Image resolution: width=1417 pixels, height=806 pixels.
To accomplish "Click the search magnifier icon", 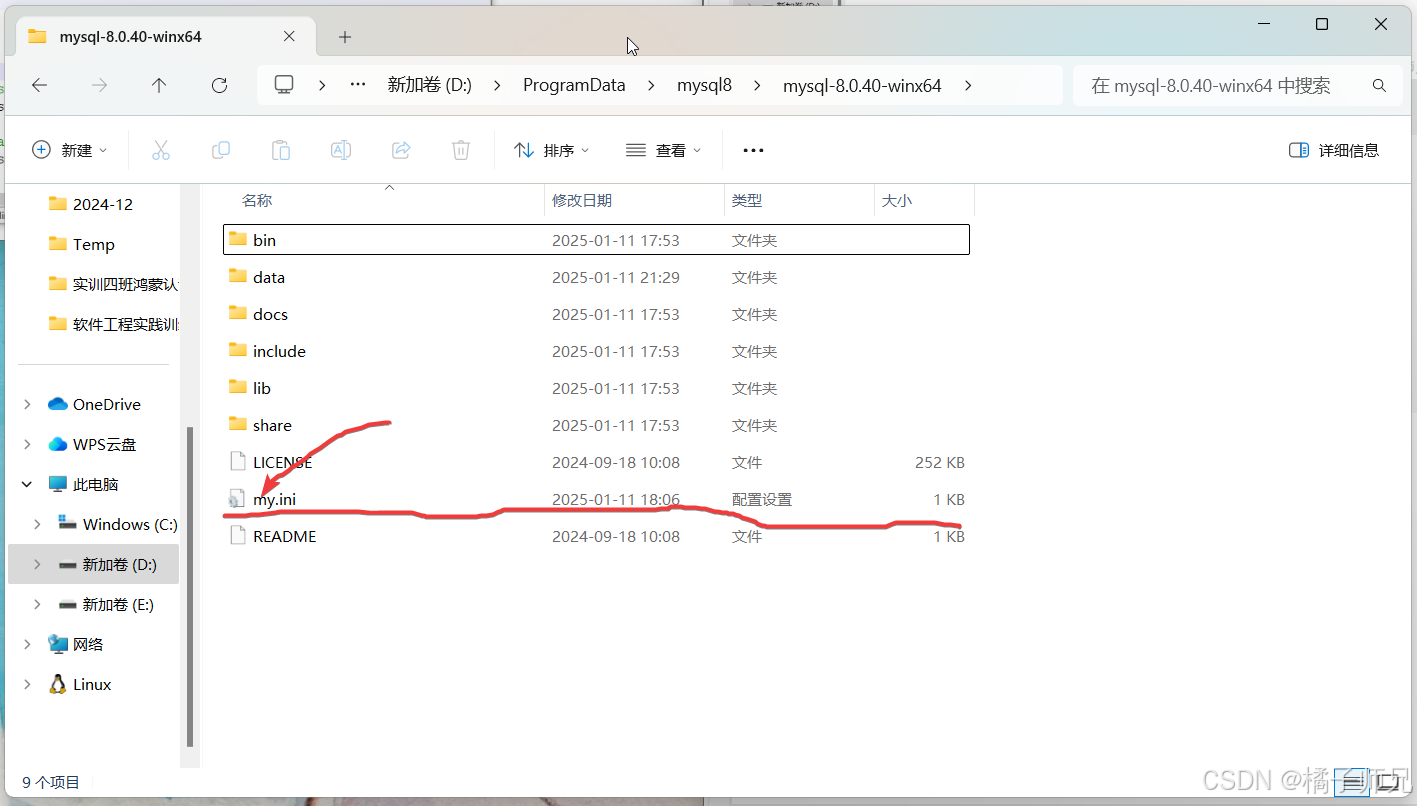I will coord(1379,86).
